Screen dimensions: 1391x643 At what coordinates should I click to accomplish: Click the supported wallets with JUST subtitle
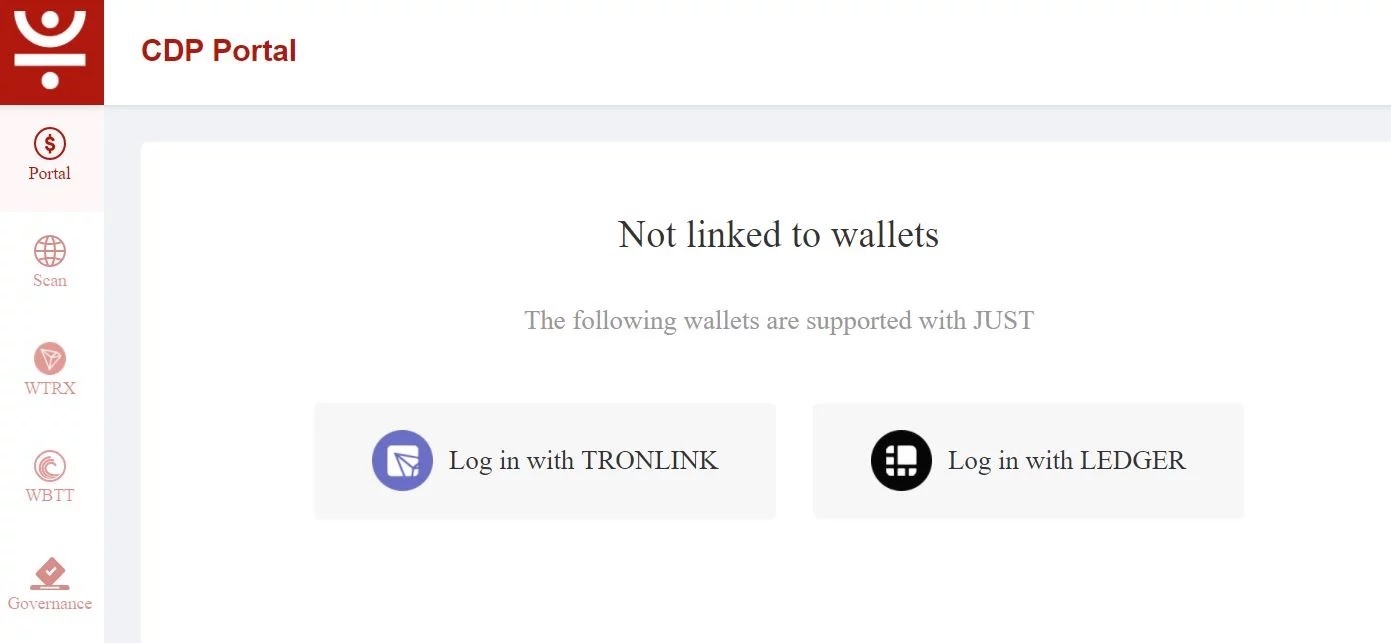(779, 320)
